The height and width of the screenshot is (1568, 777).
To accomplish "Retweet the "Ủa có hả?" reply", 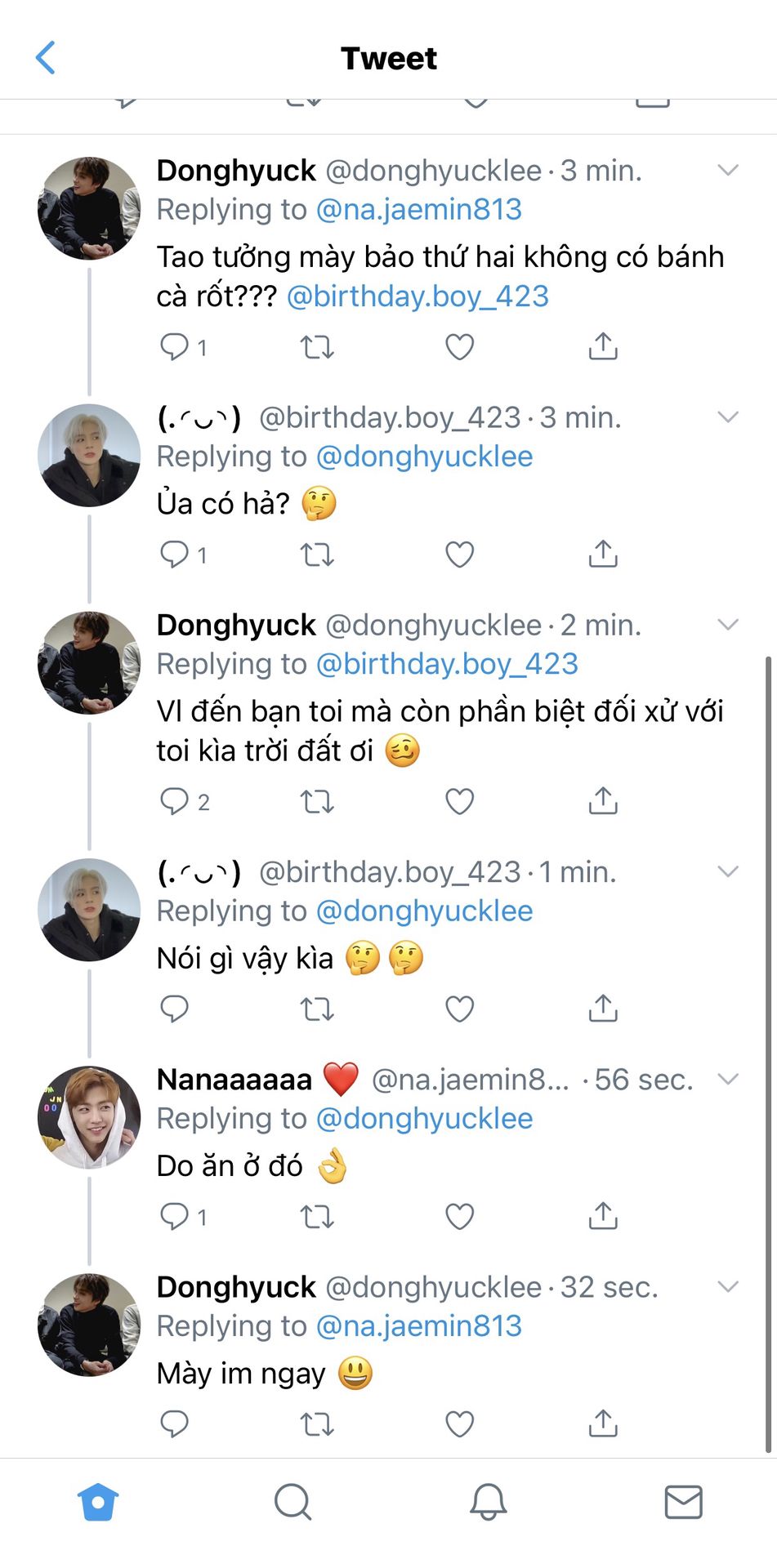I will 317,555.
